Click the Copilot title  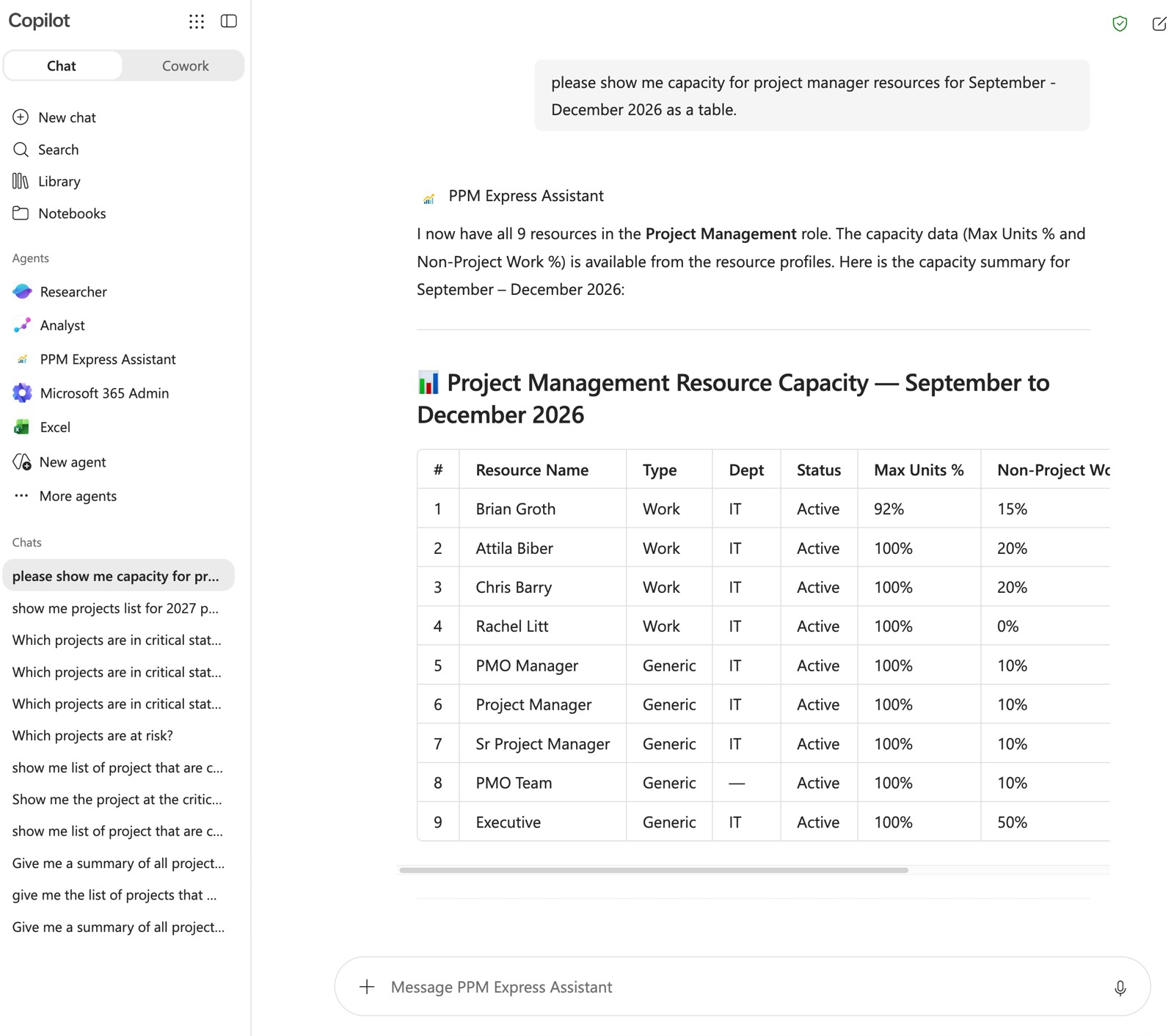click(39, 21)
